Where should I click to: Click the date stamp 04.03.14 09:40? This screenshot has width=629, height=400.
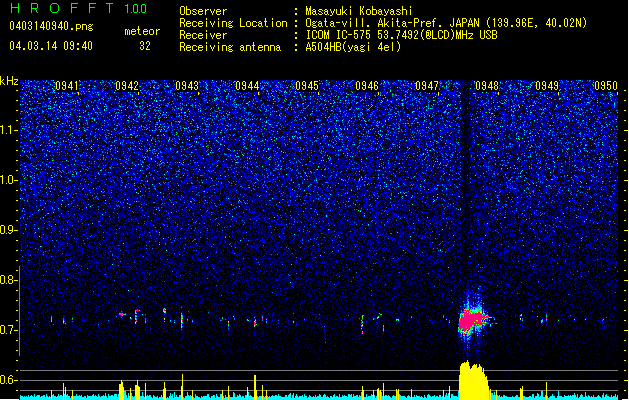click(51, 46)
